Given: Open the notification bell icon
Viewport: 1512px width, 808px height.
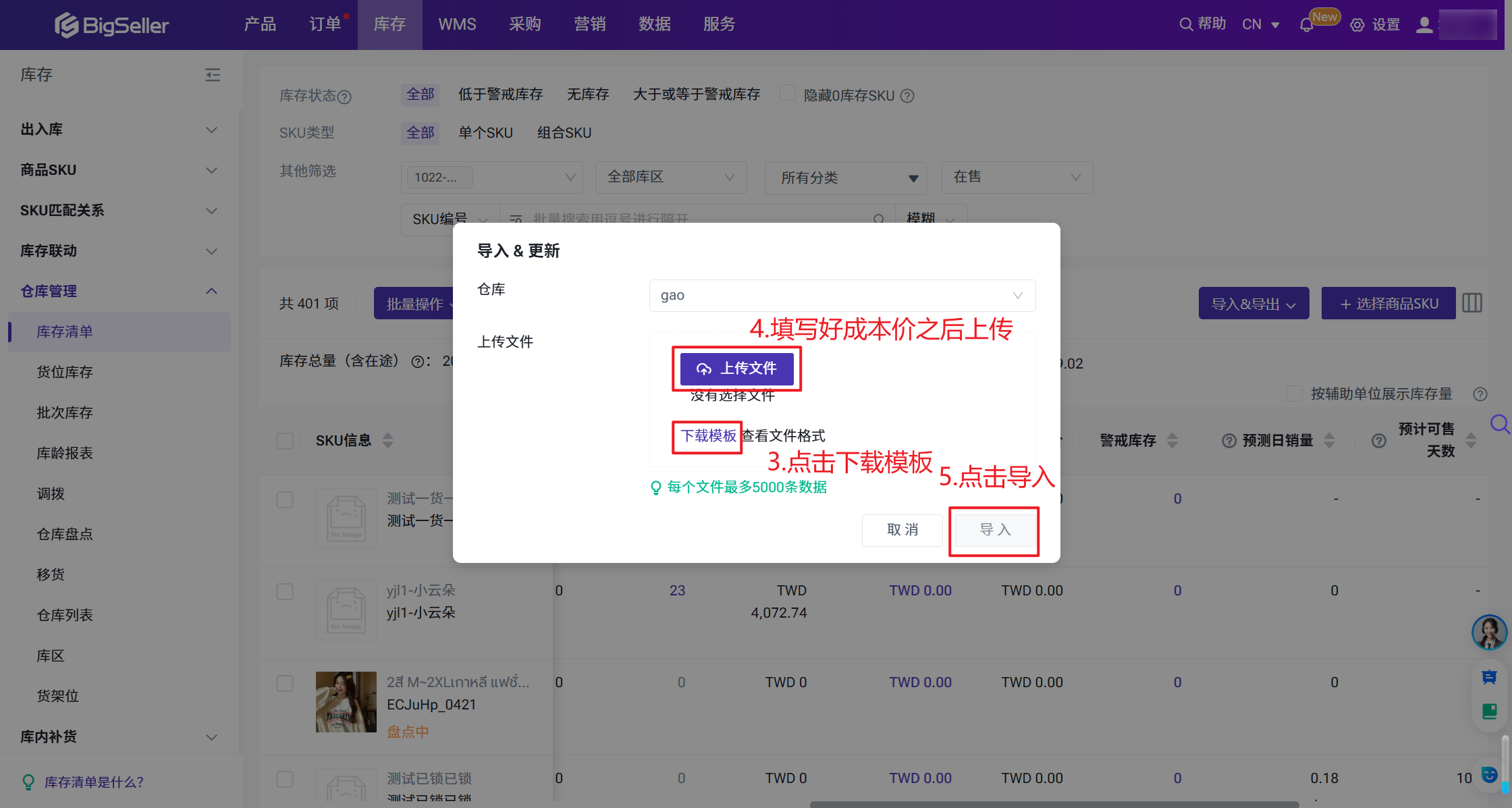Looking at the screenshot, I should (x=1306, y=25).
